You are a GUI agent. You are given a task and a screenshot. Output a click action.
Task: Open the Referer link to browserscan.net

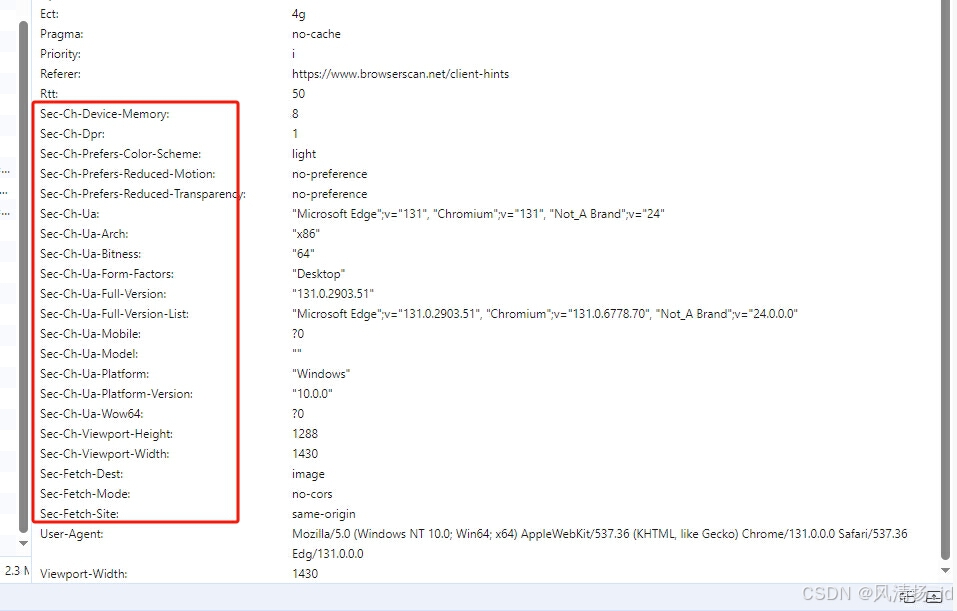click(x=400, y=73)
